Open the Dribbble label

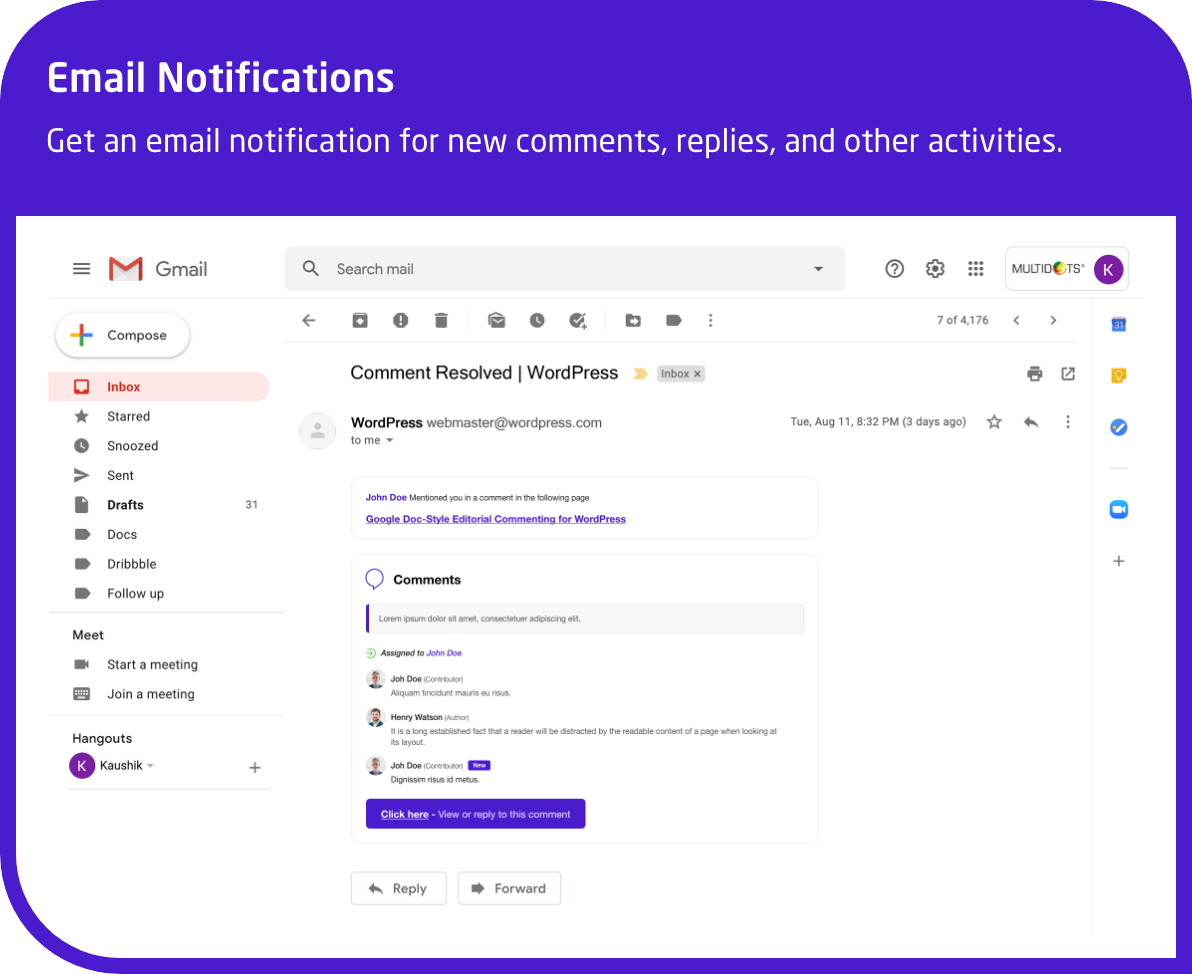point(159,563)
